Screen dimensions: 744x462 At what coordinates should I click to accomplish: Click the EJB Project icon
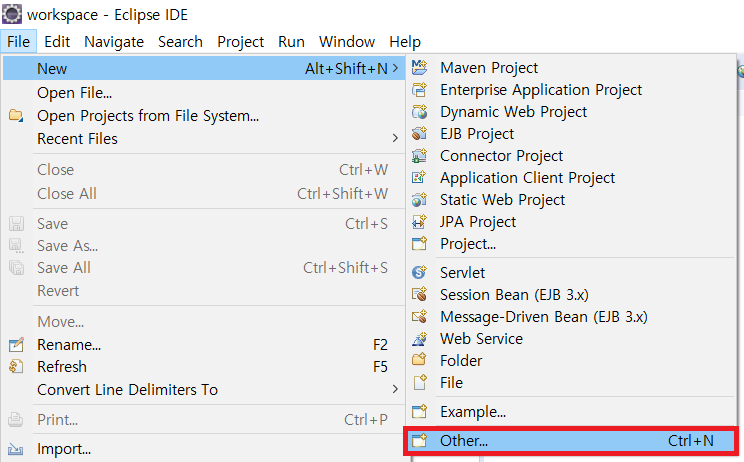pyautogui.click(x=419, y=134)
